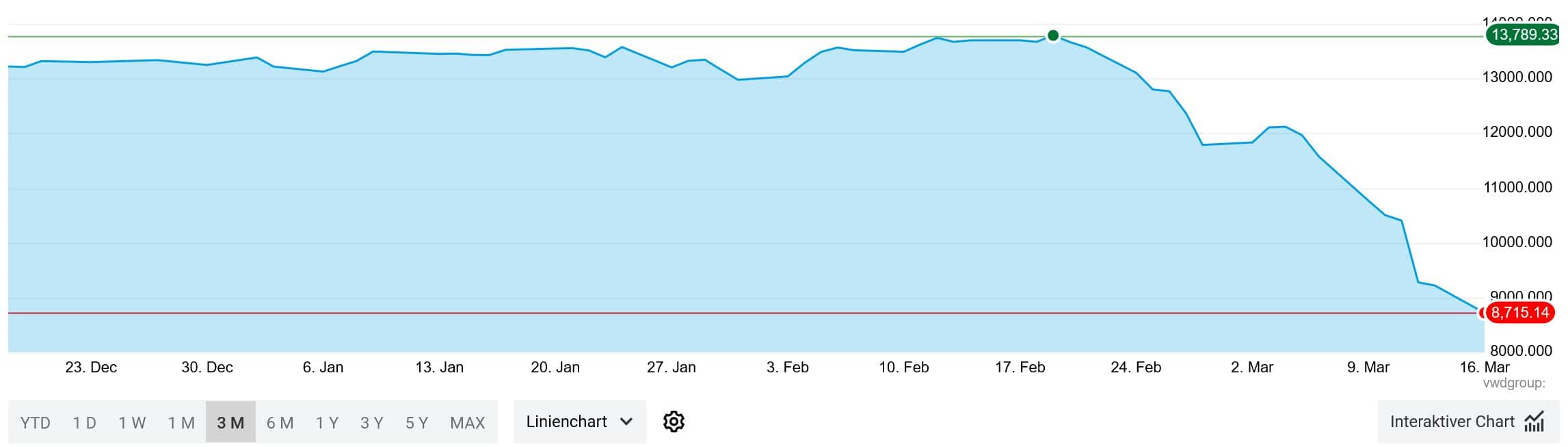
Task: Select 3 Y chart range
Action: (372, 423)
